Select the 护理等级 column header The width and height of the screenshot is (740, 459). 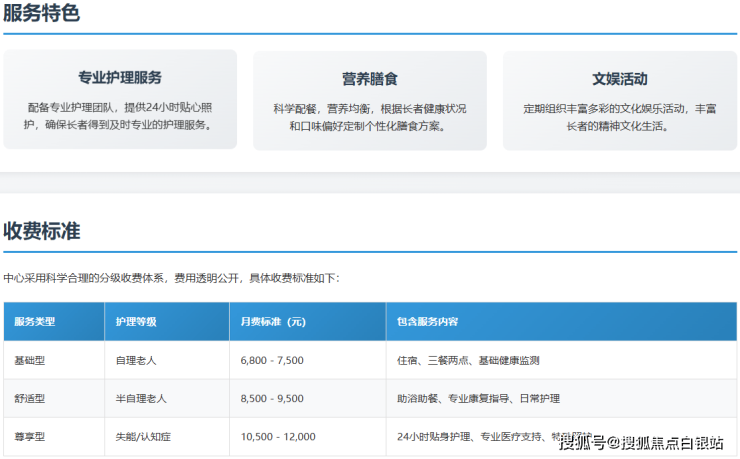[136, 322]
